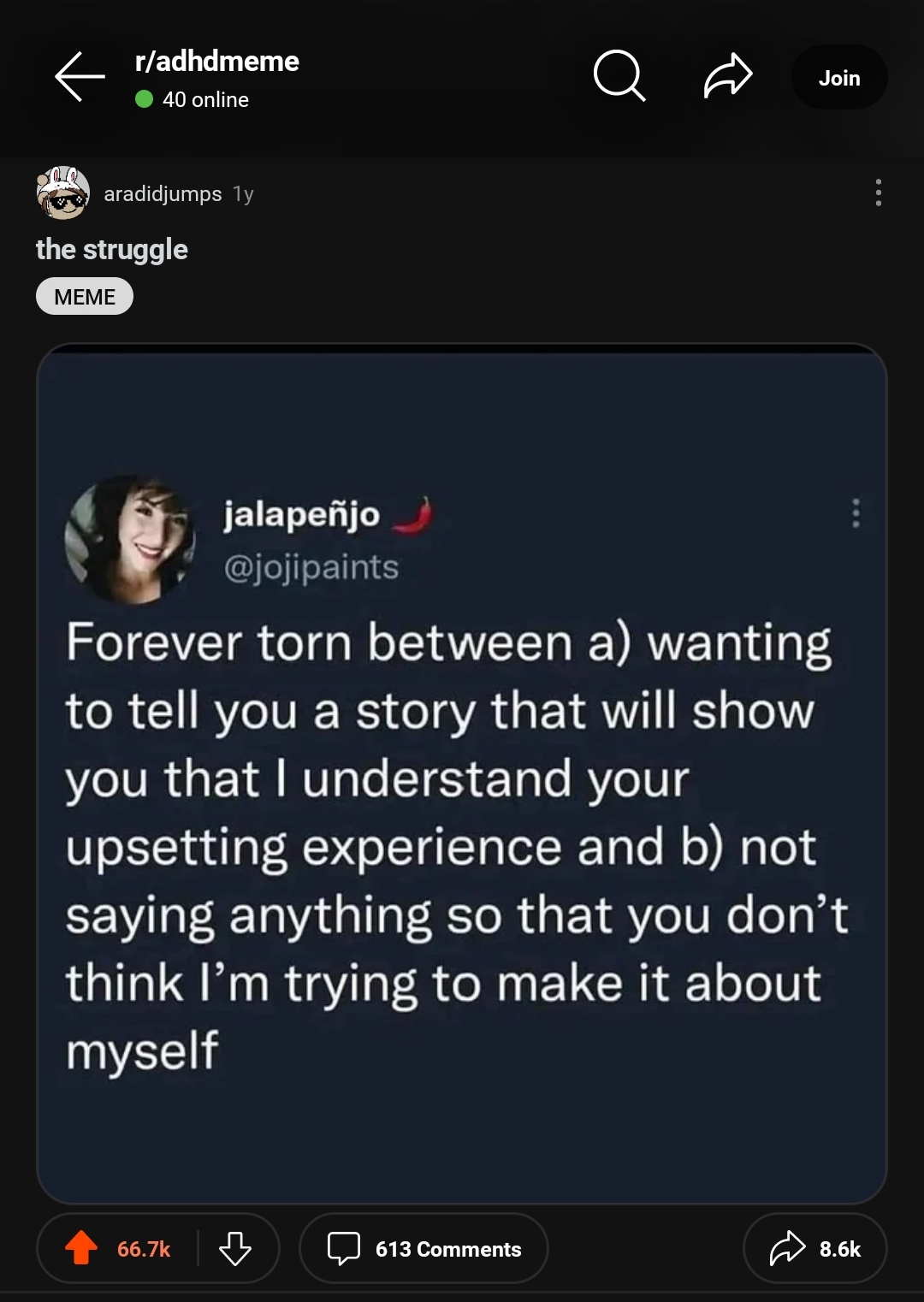This screenshot has height=1302, width=924.
Task: Join the r/adhdmeme community
Action: pos(838,78)
